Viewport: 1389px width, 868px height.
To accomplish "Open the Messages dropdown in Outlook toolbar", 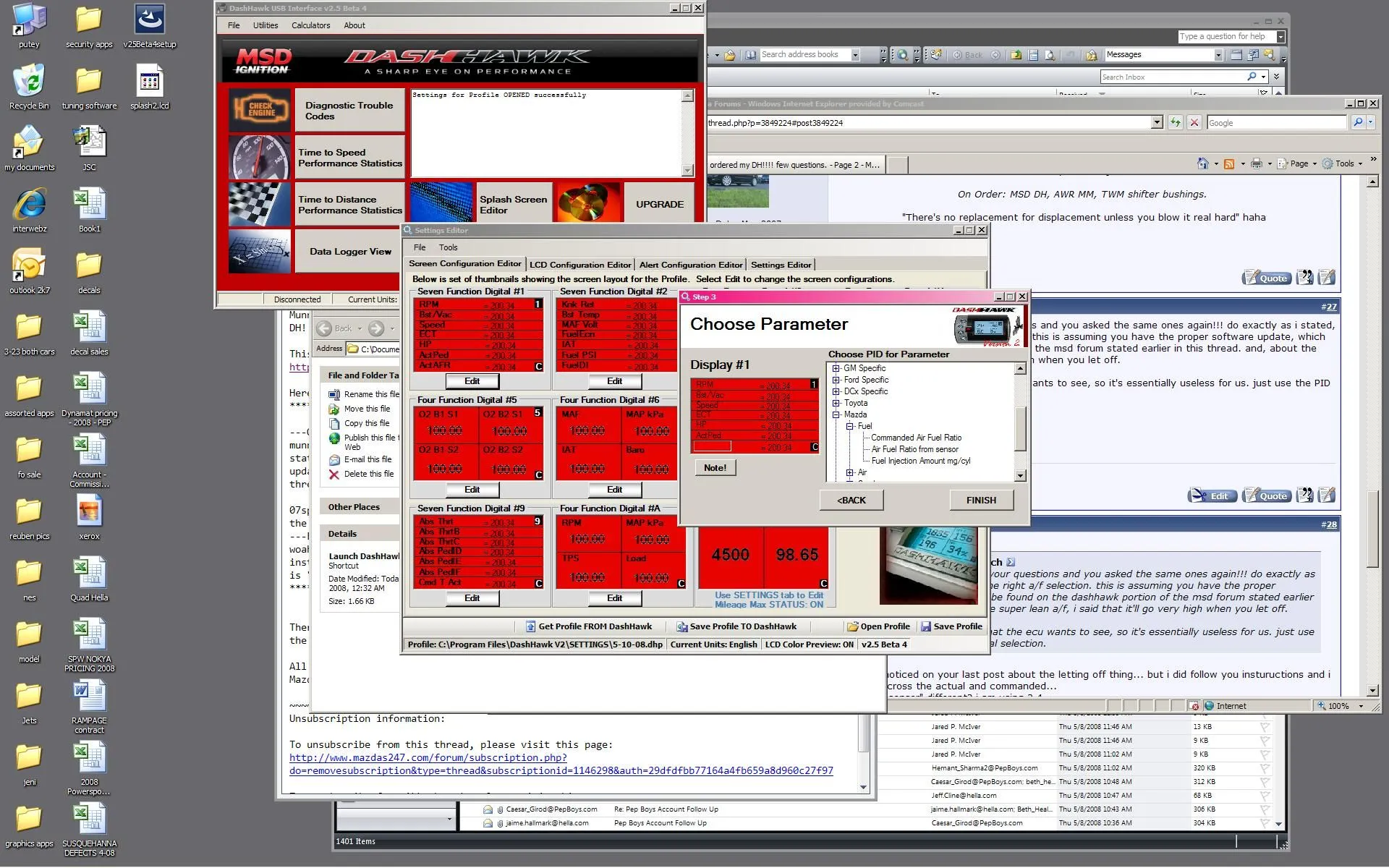I will (1218, 55).
